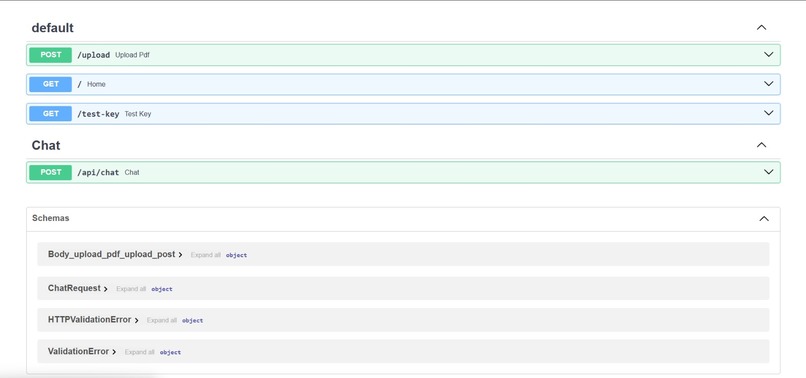Screen dimensions: 806x378
Task: Click the 'object' label of ValidationError
Action: click(170, 353)
